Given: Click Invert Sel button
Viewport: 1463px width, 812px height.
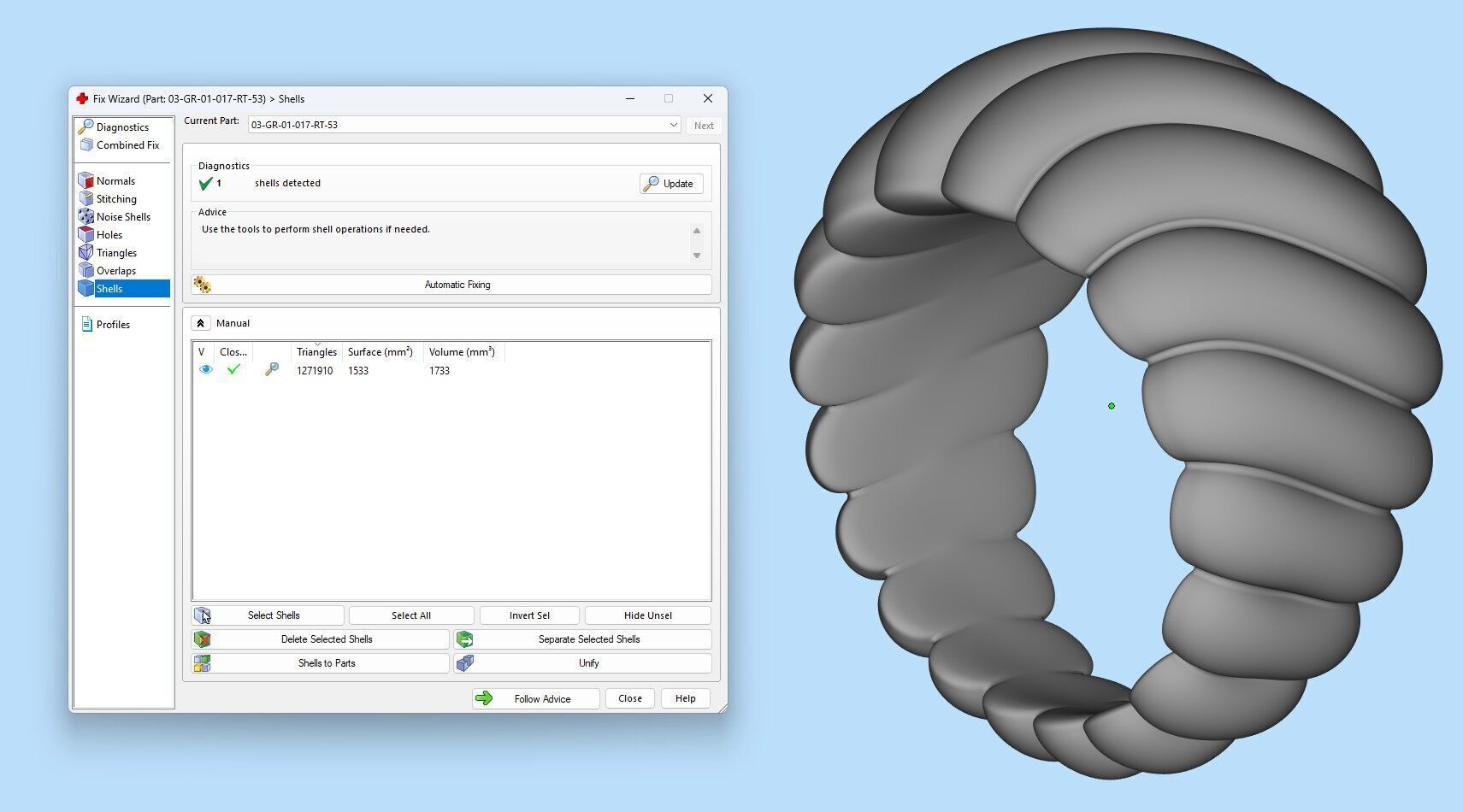Looking at the screenshot, I should coord(529,615).
